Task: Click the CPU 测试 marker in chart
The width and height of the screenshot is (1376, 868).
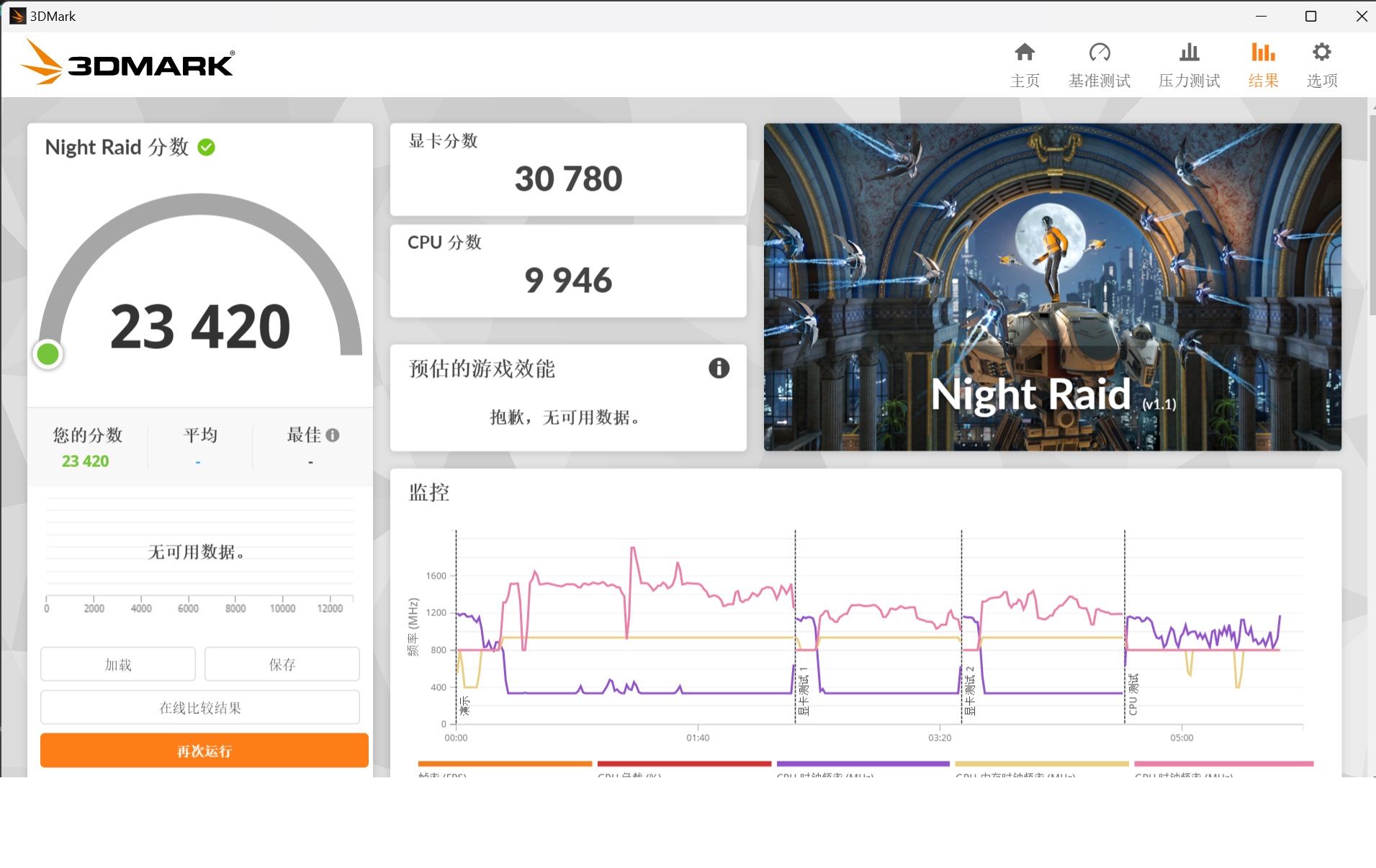Action: (1133, 695)
